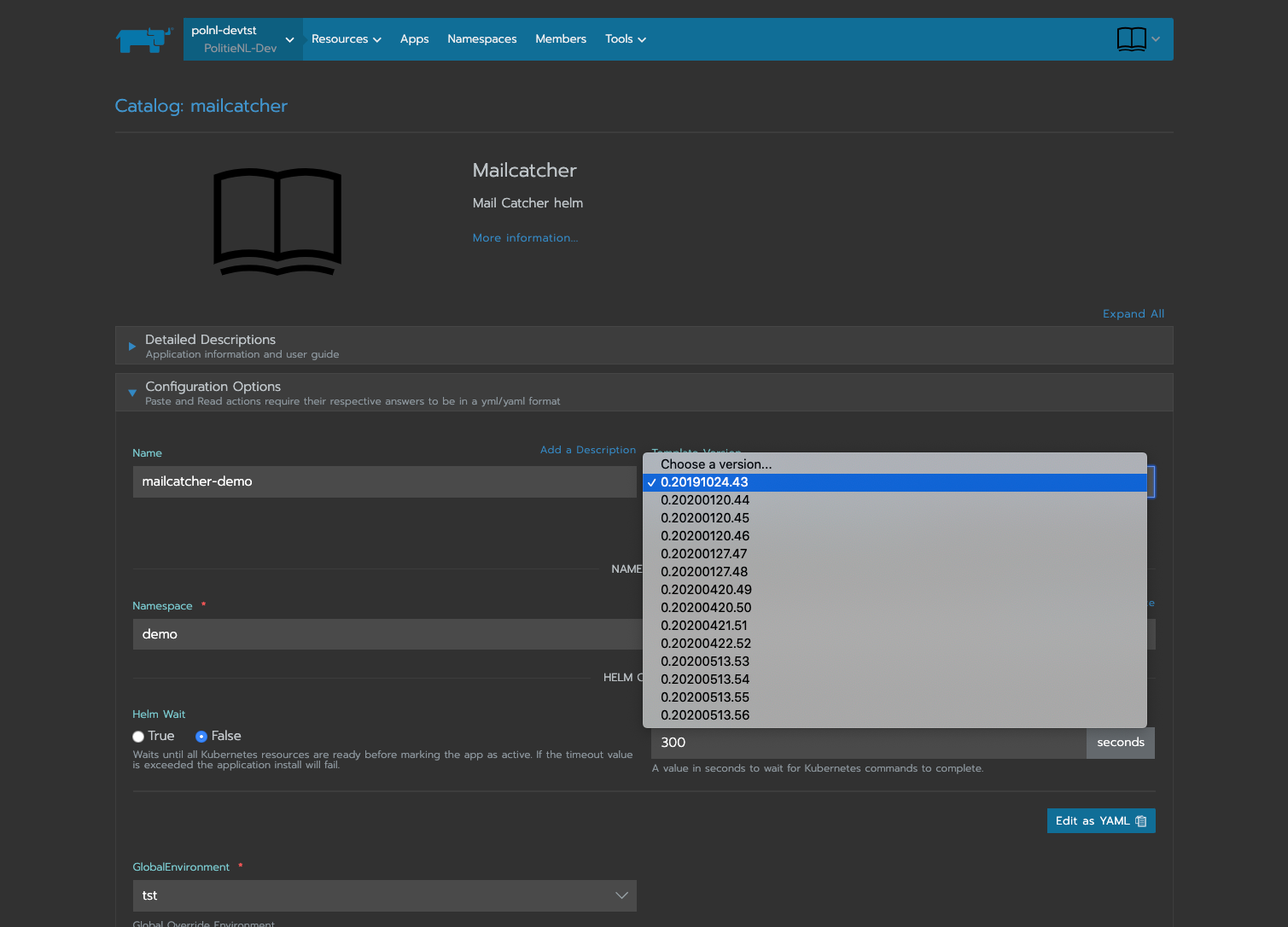Open the Tools menu
Image resolution: width=1288 pixels, height=927 pixels.
pos(625,39)
